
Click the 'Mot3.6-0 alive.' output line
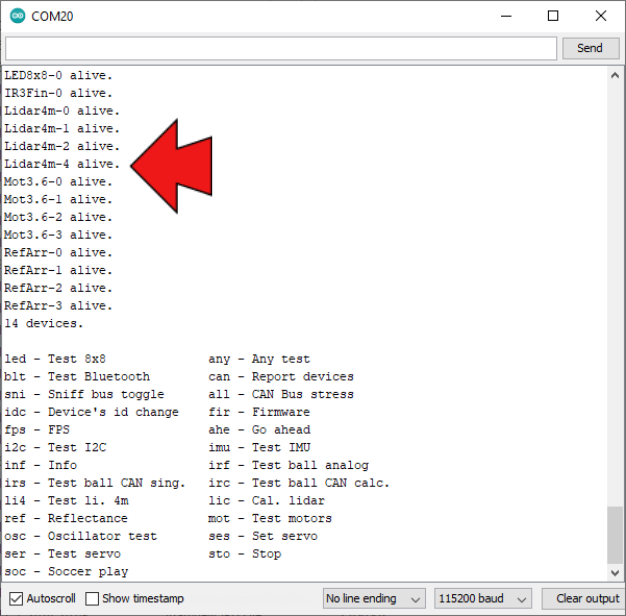(59, 182)
